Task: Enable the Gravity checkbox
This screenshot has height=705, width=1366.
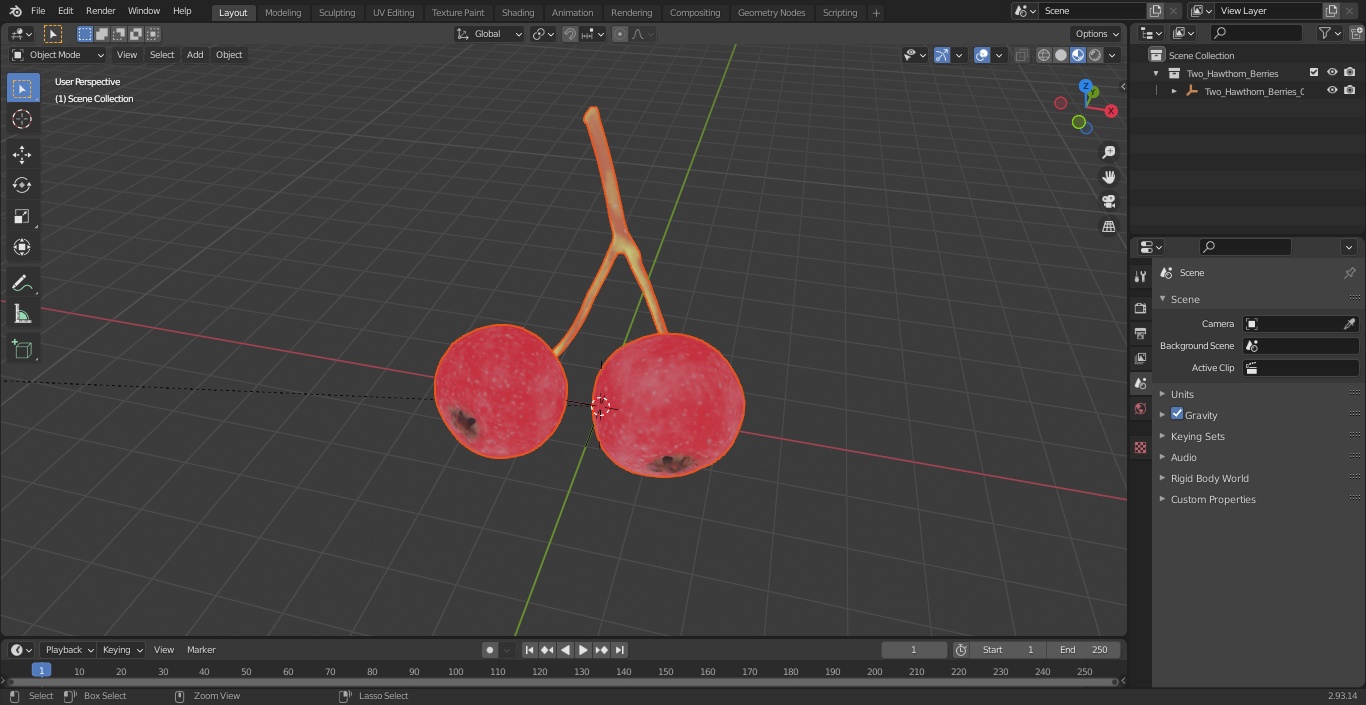Action: (1177, 414)
